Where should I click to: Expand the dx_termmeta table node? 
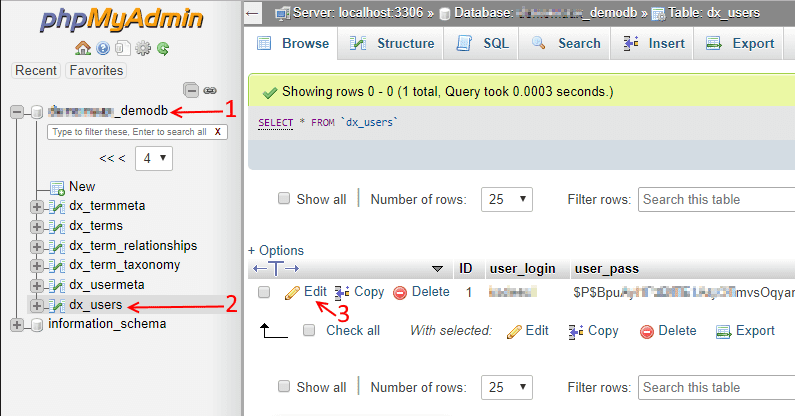click(37, 206)
